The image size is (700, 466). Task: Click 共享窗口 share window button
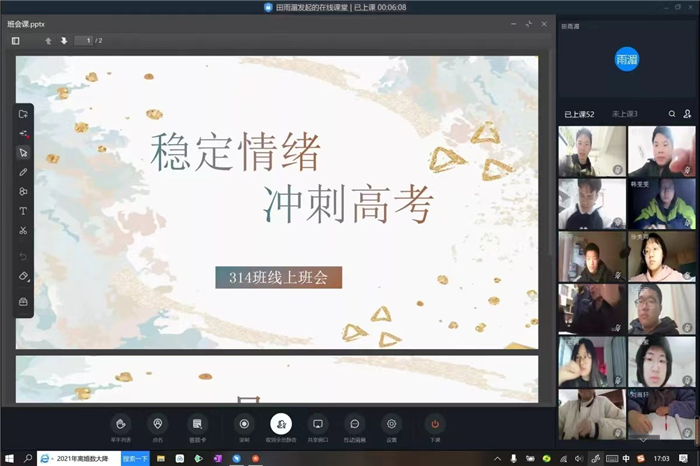(x=317, y=425)
